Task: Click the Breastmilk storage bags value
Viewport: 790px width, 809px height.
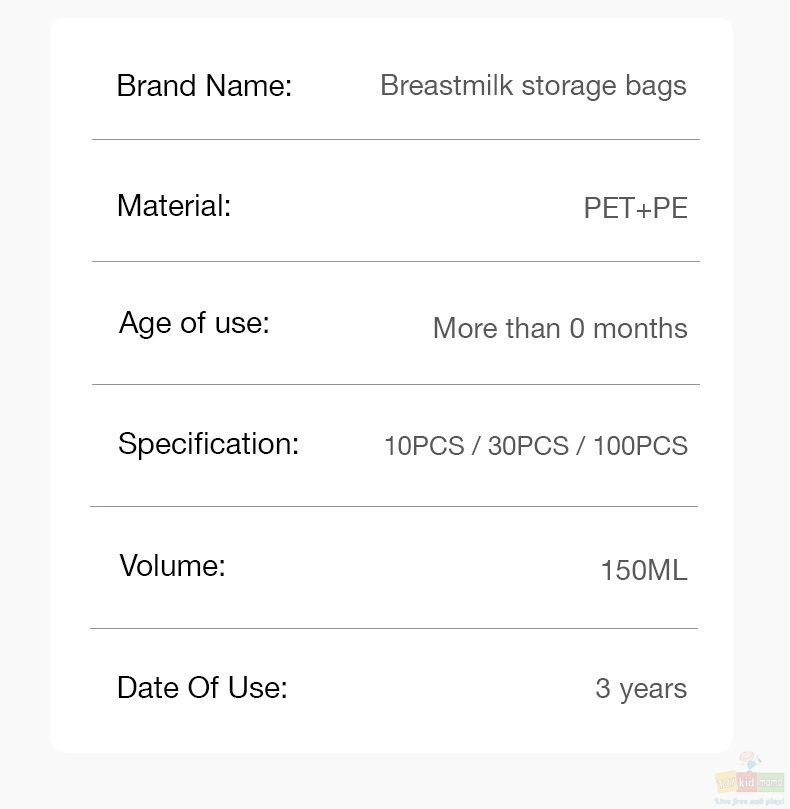Action: pyautogui.click(x=533, y=86)
